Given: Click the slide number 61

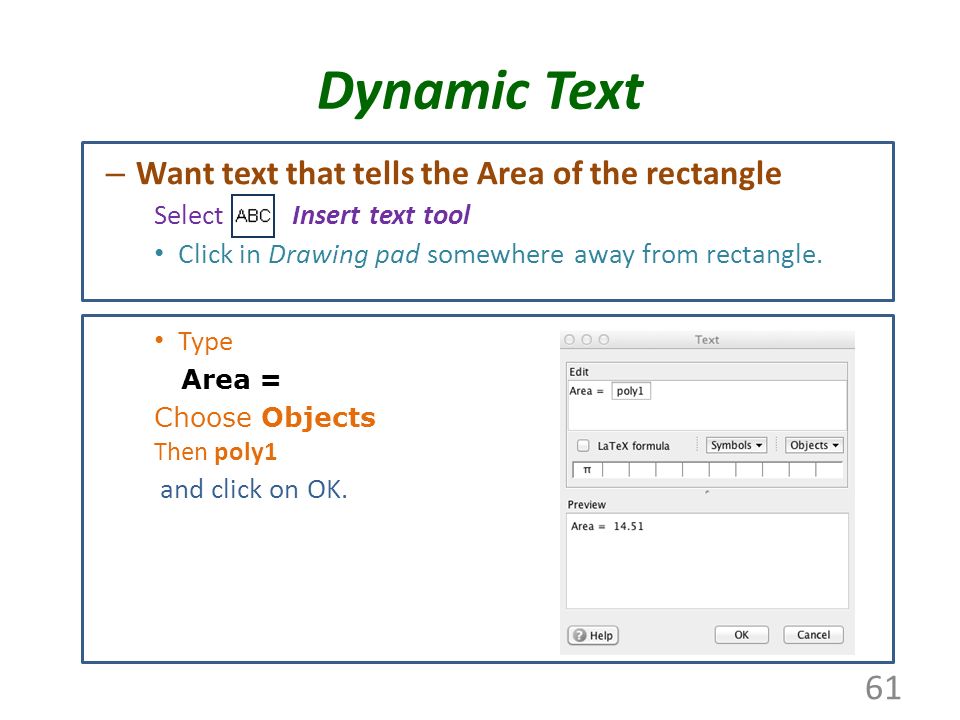Looking at the screenshot, I should 883,688.
